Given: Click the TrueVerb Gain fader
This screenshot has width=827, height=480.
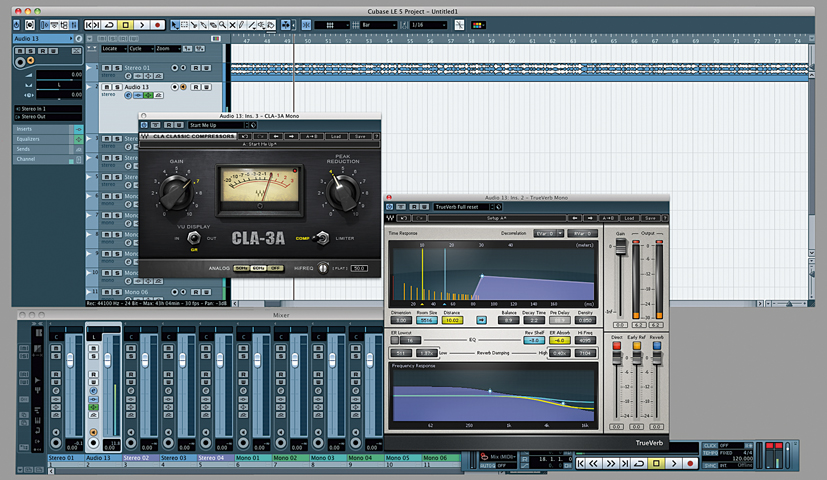Looking at the screenshot, I should pos(621,246).
